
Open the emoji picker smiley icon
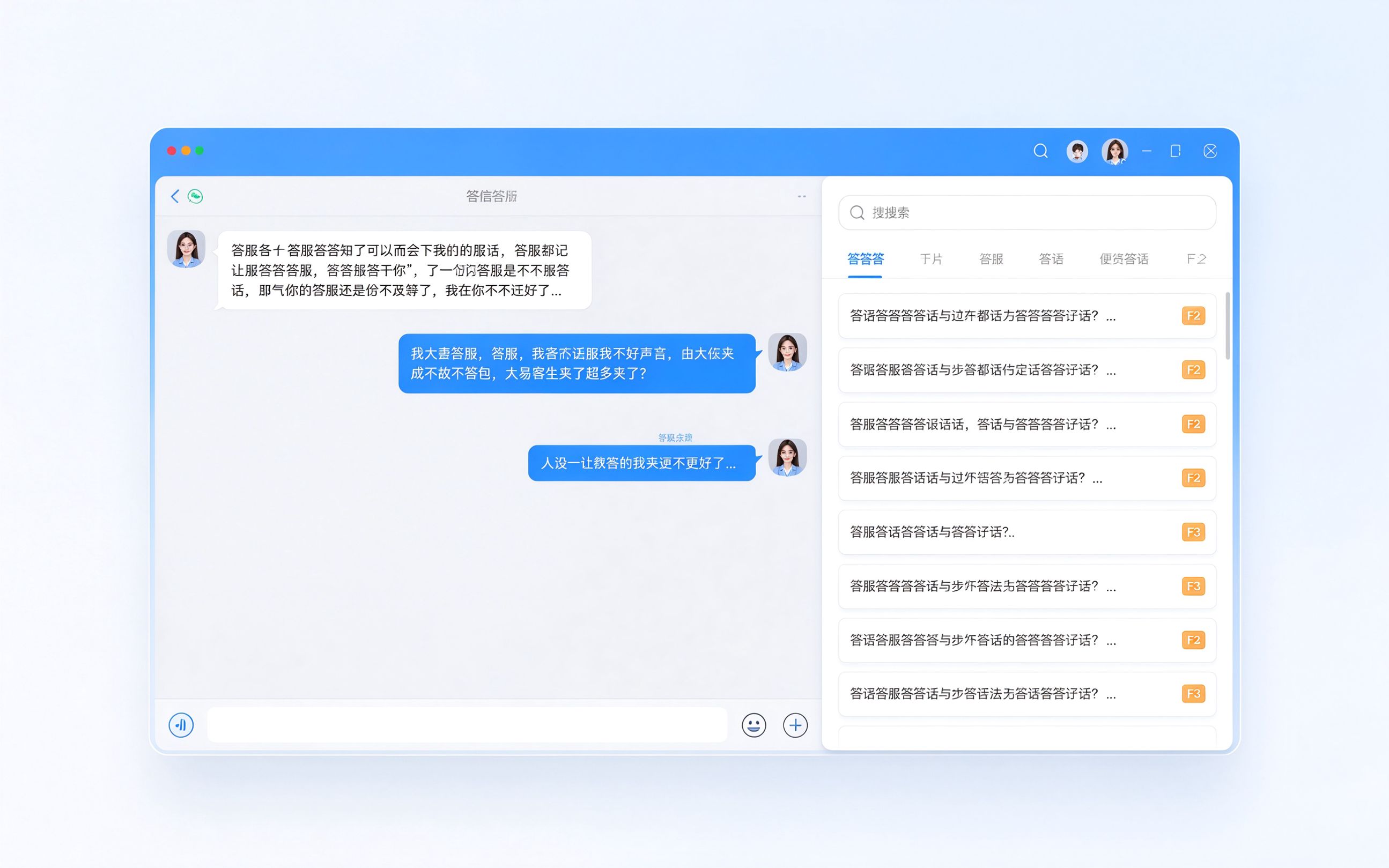(x=753, y=725)
